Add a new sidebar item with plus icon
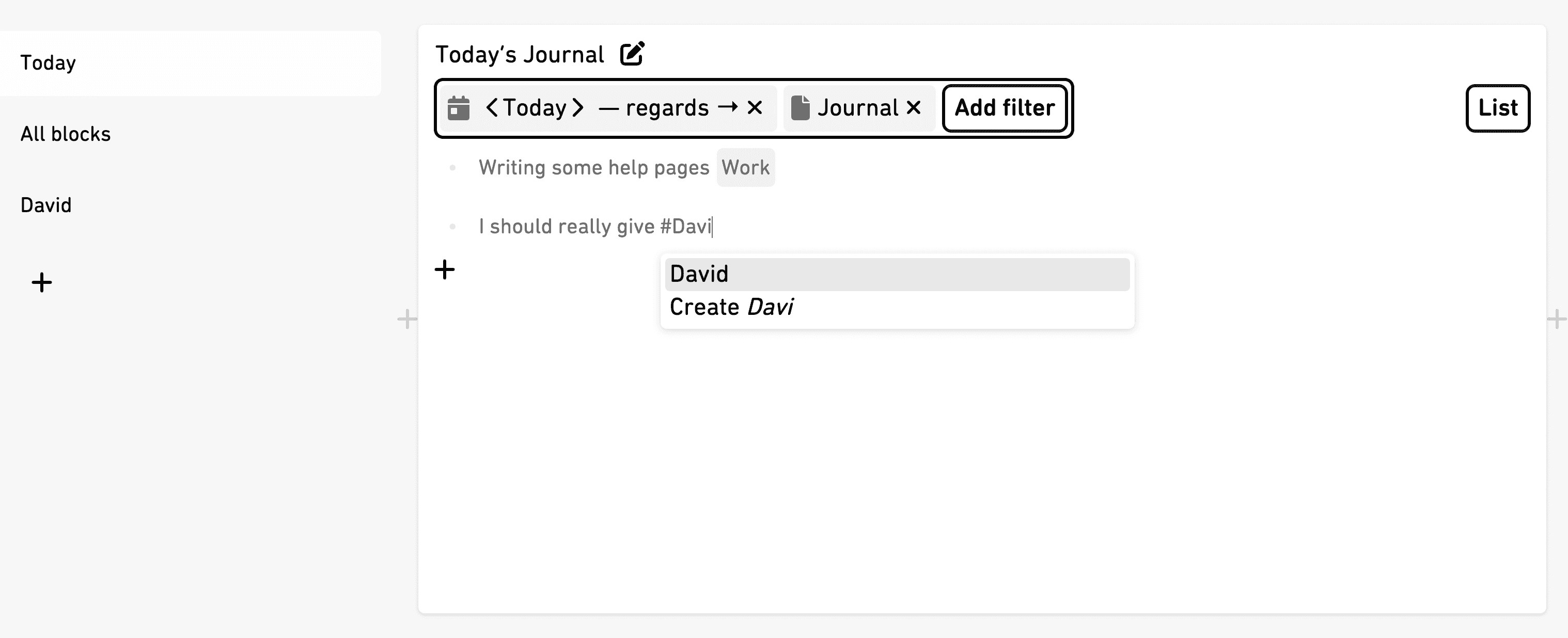 click(42, 282)
